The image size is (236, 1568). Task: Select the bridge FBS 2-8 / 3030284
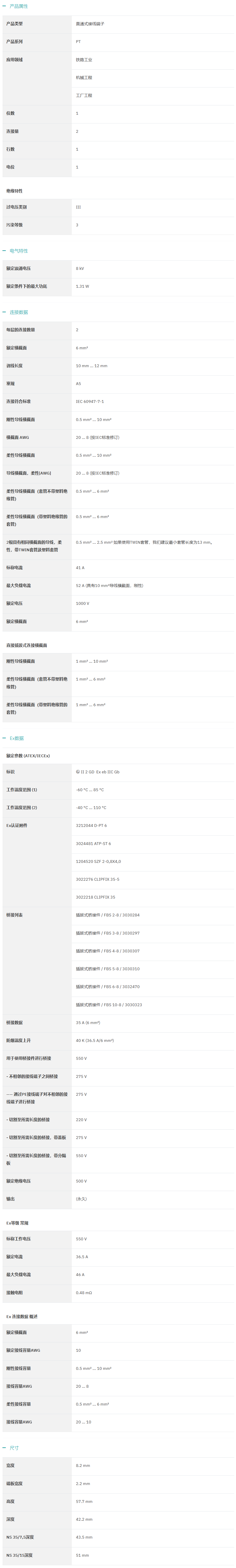coord(108,915)
